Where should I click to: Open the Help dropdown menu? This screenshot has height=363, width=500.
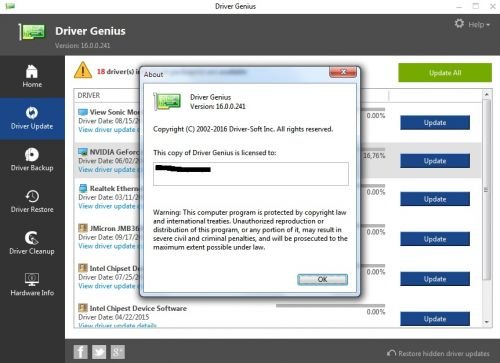479,25
